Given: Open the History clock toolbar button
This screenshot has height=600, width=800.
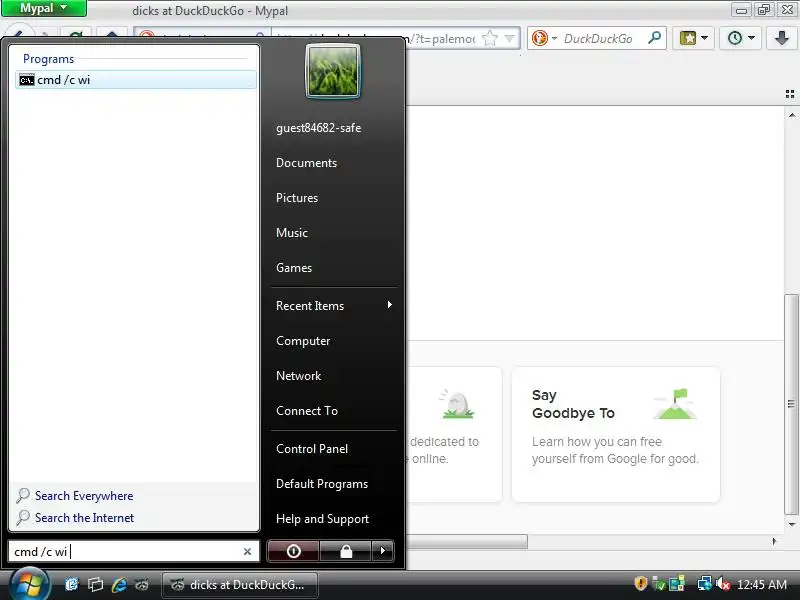Looking at the screenshot, I should coord(740,38).
